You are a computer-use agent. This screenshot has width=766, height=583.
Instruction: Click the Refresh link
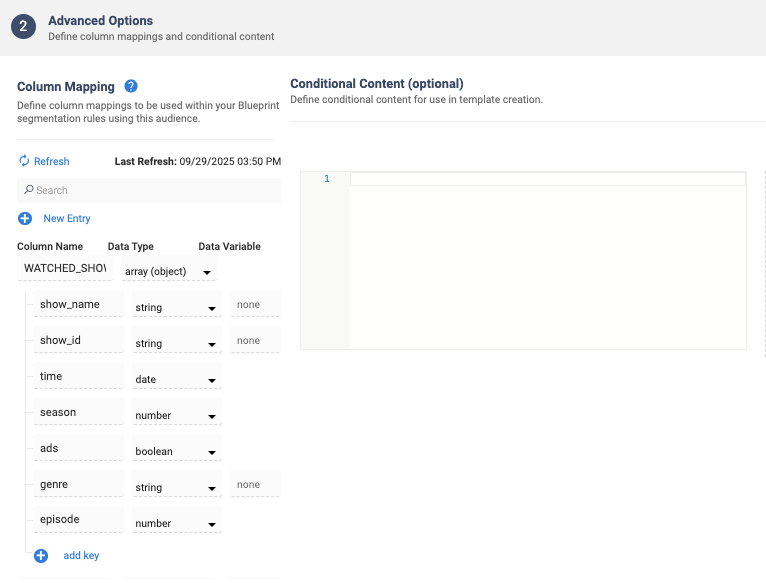pyautogui.click(x=51, y=161)
